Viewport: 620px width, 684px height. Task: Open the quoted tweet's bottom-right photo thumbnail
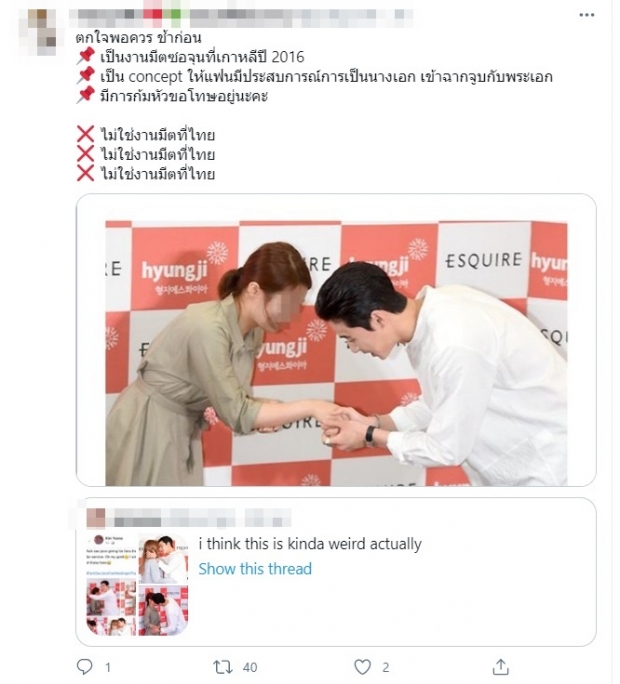pos(164,610)
